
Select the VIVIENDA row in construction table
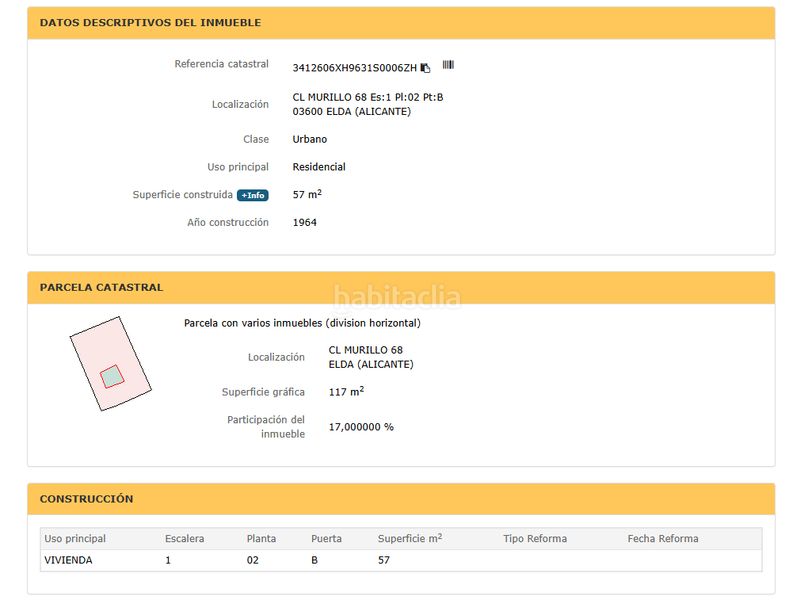[x=401, y=561]
